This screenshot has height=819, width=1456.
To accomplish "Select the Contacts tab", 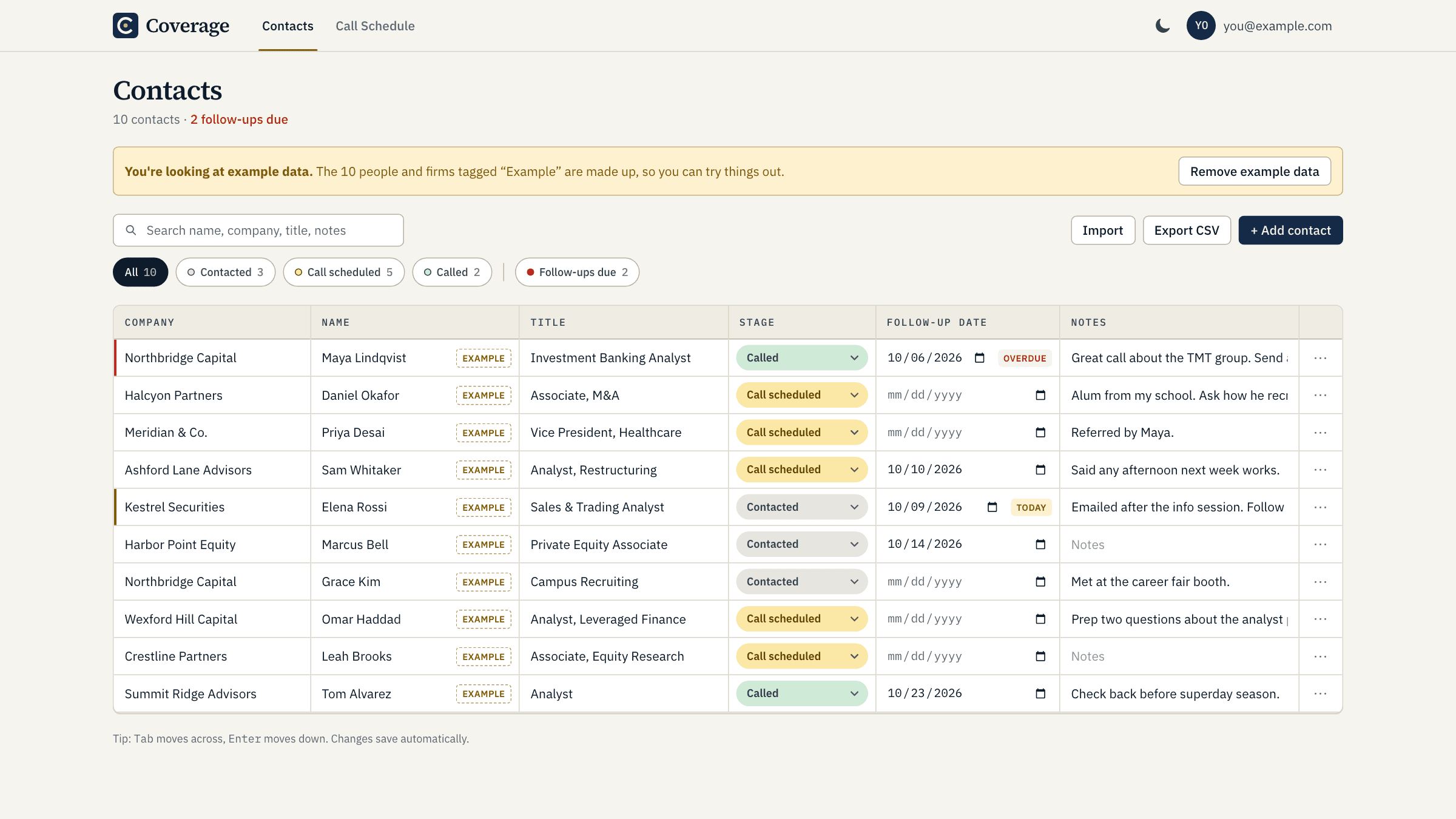I will [288, 26].
